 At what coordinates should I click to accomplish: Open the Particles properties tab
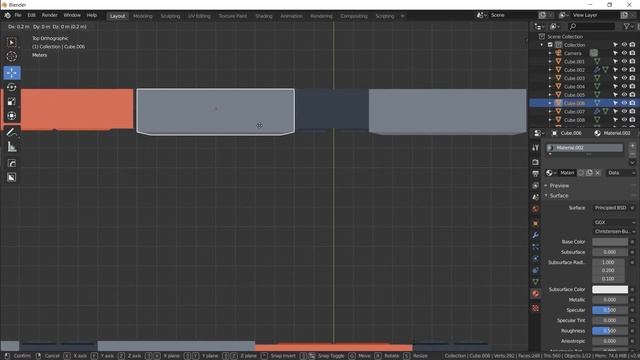click(535, 247)
